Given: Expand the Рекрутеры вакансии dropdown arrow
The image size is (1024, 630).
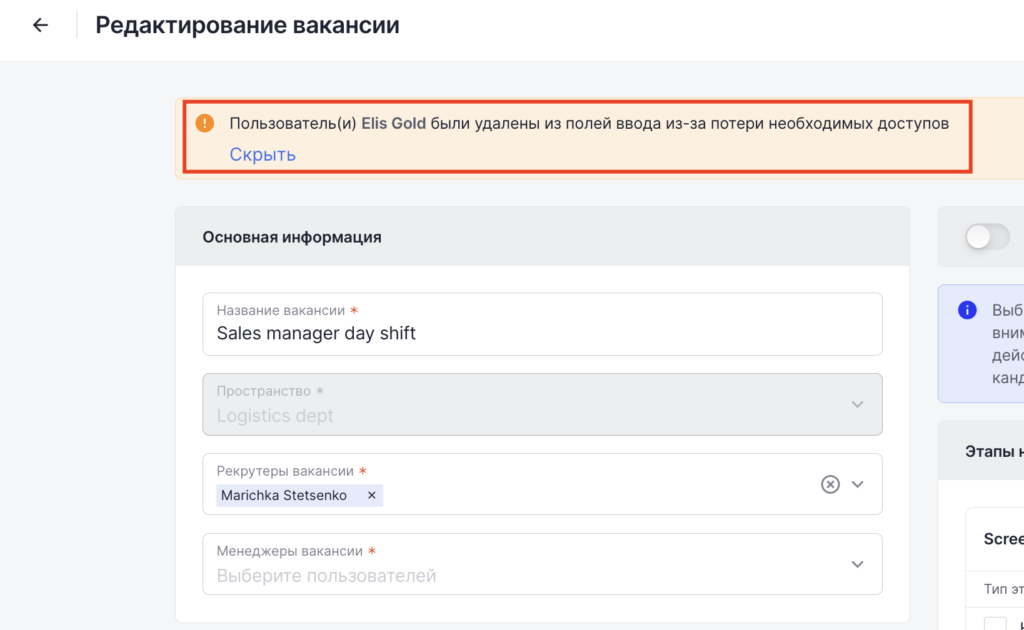Looking at the screenshot, I should [857, 484].
